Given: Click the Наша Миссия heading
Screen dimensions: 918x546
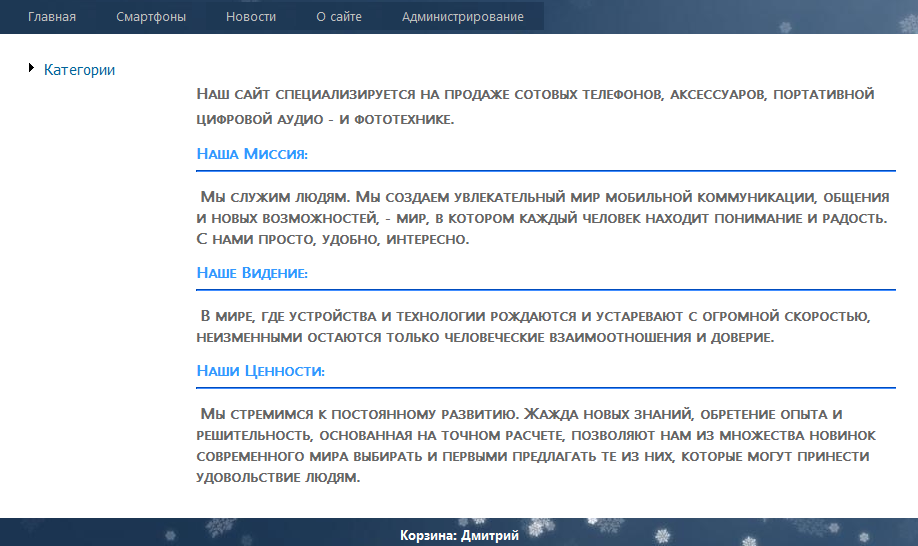Looking at the screenshot, I should [x=252, y=153].
